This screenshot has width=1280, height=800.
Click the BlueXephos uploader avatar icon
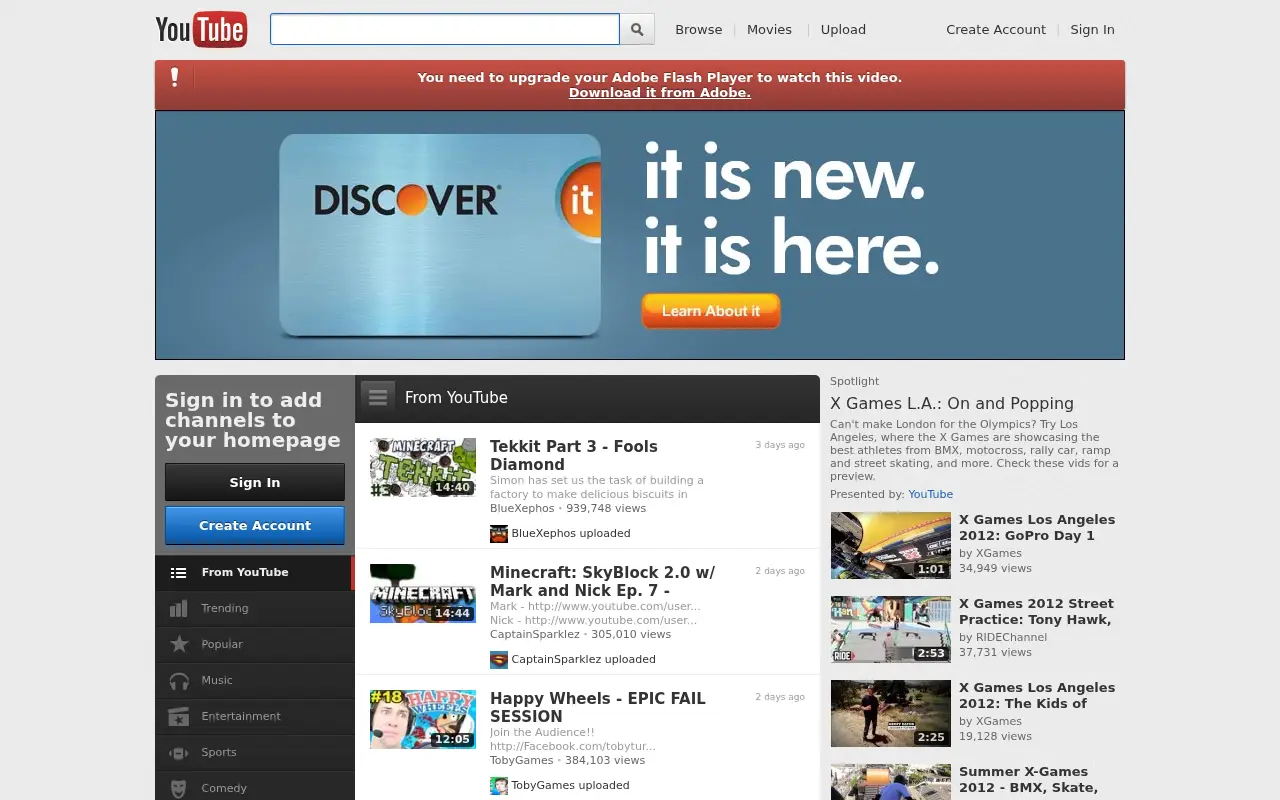coord(499,534)
